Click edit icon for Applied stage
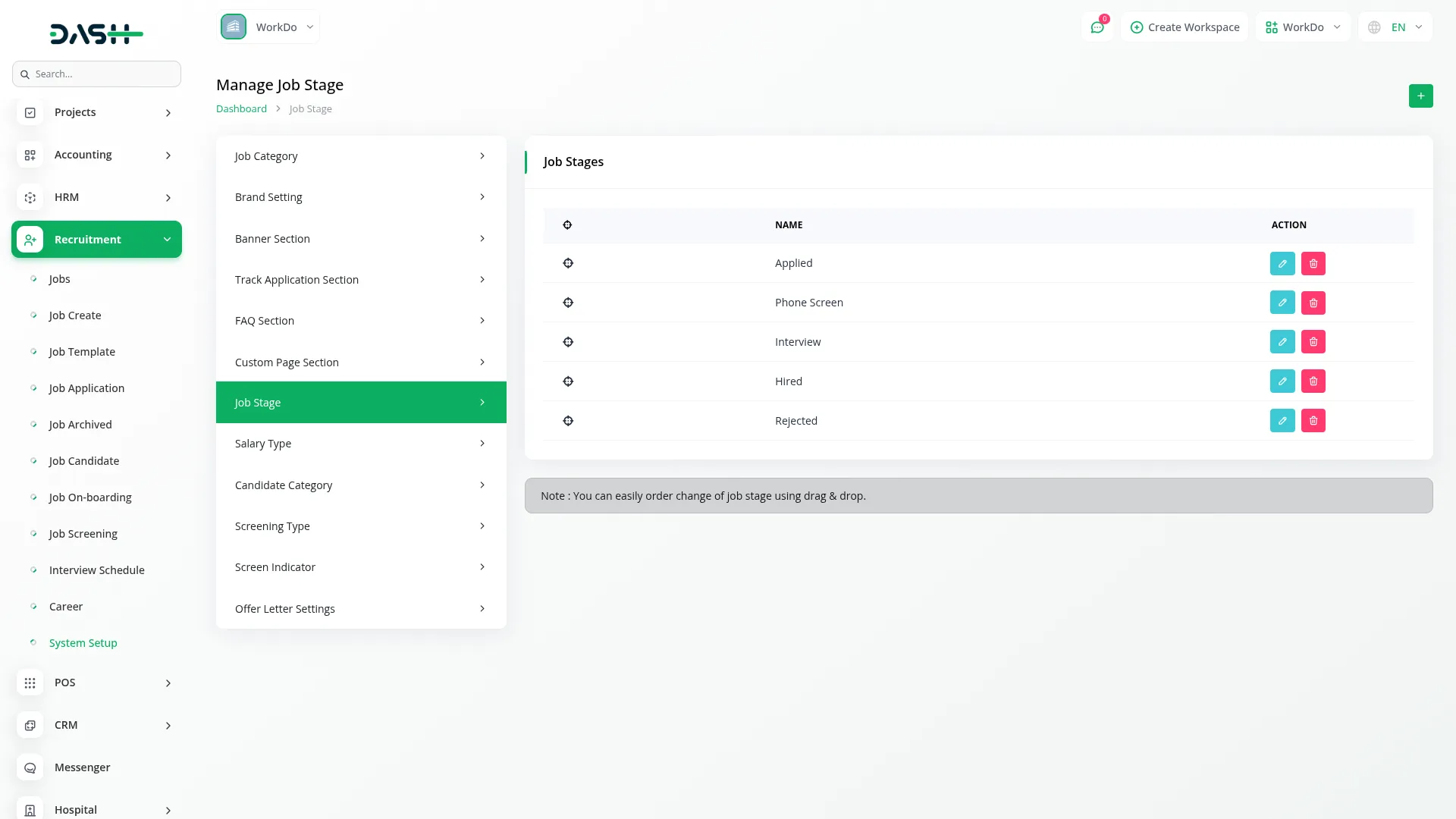1456x819 pixels. [x=1282, y=263]
